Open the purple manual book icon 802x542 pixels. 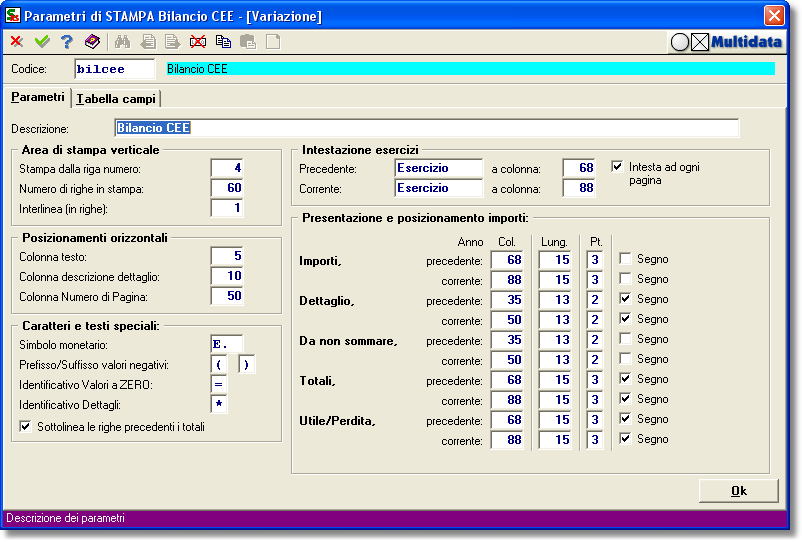93,41
